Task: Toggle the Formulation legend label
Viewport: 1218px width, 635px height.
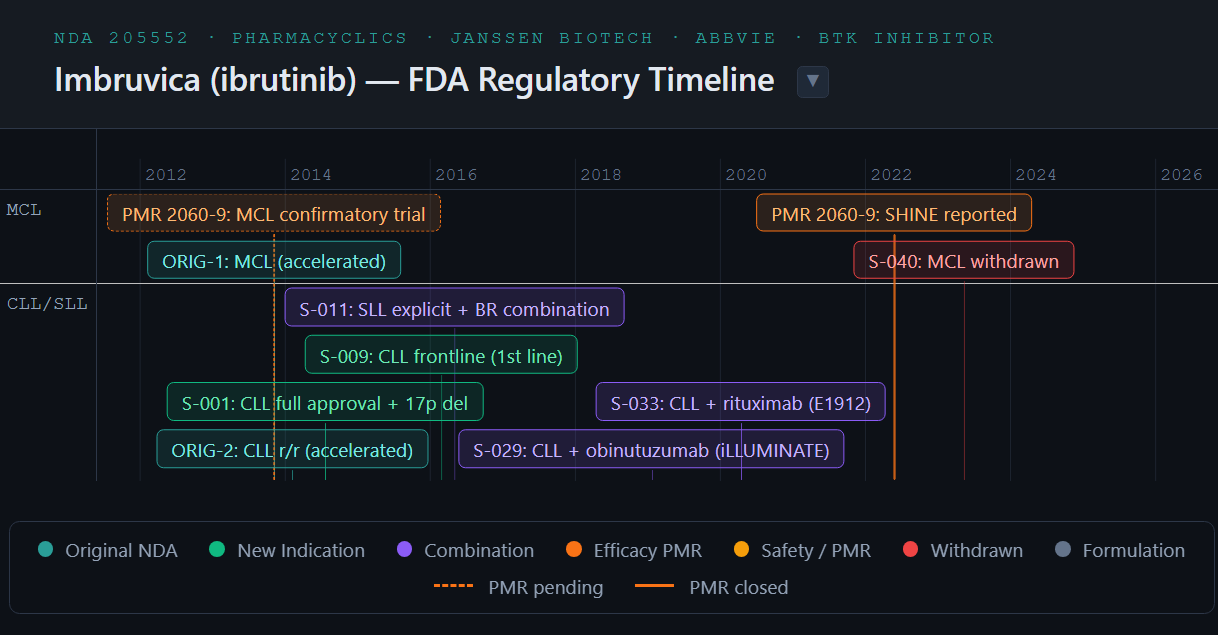Action: [1134, 550]
